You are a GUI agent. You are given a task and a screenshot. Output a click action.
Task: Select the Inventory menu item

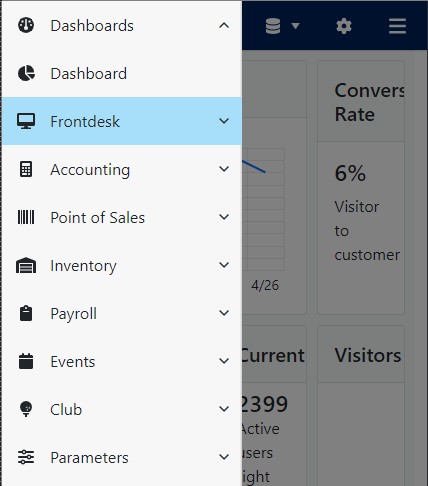(x=122, y=265)
